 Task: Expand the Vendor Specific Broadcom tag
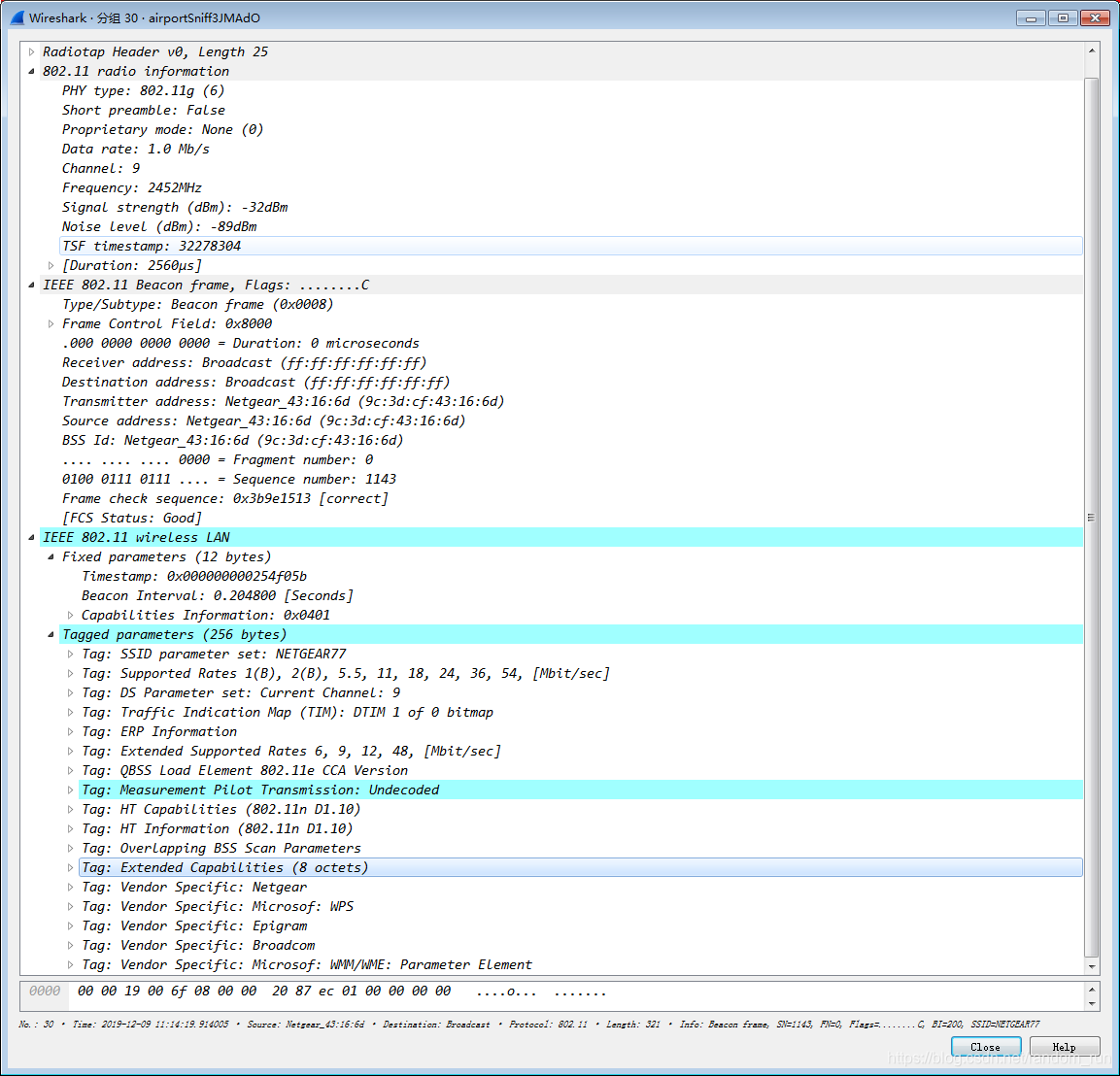click(70, 945)
